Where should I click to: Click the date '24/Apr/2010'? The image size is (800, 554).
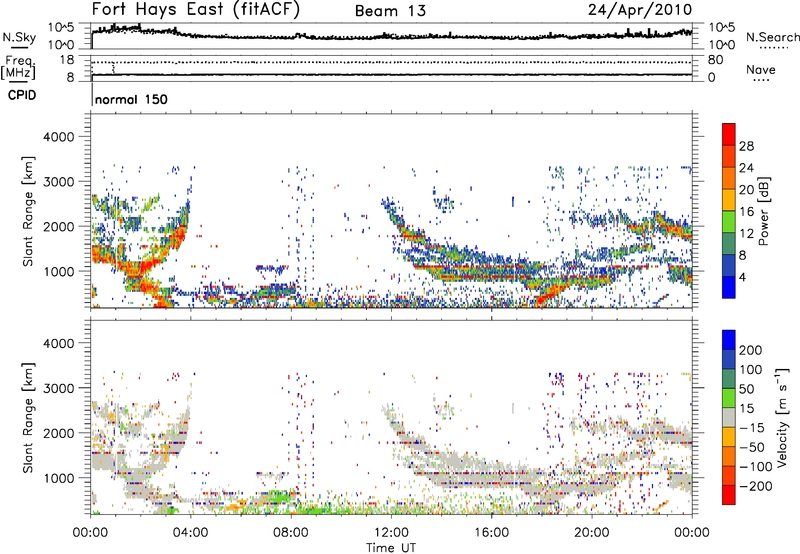640,10
